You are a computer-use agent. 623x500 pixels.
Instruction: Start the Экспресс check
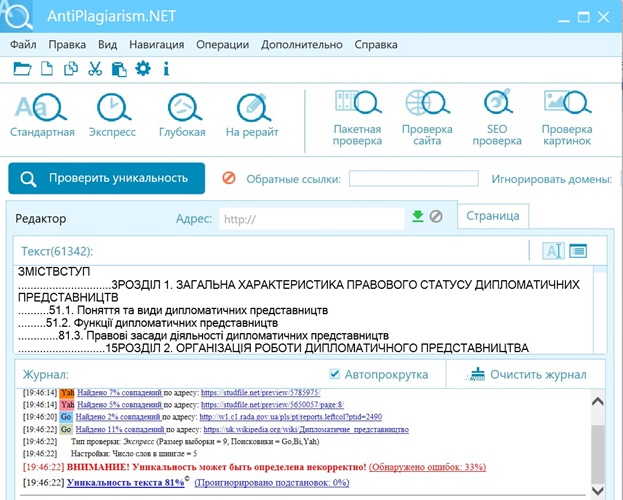112,115
